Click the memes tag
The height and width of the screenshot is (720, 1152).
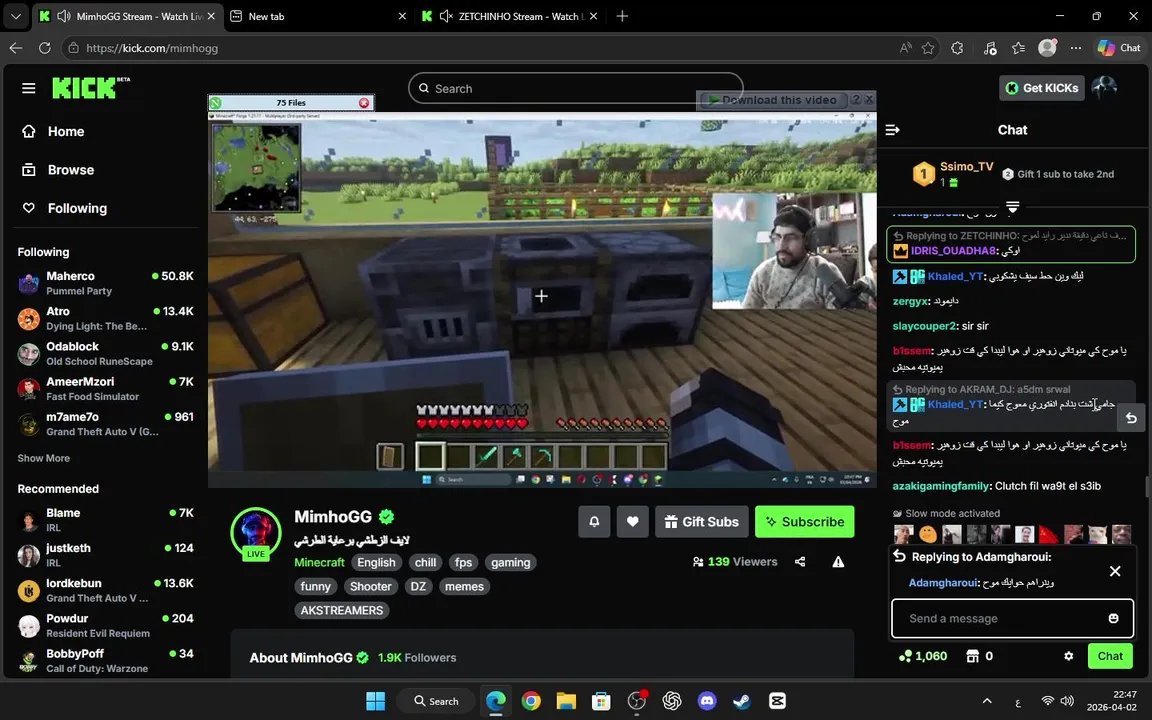[464, 586]
